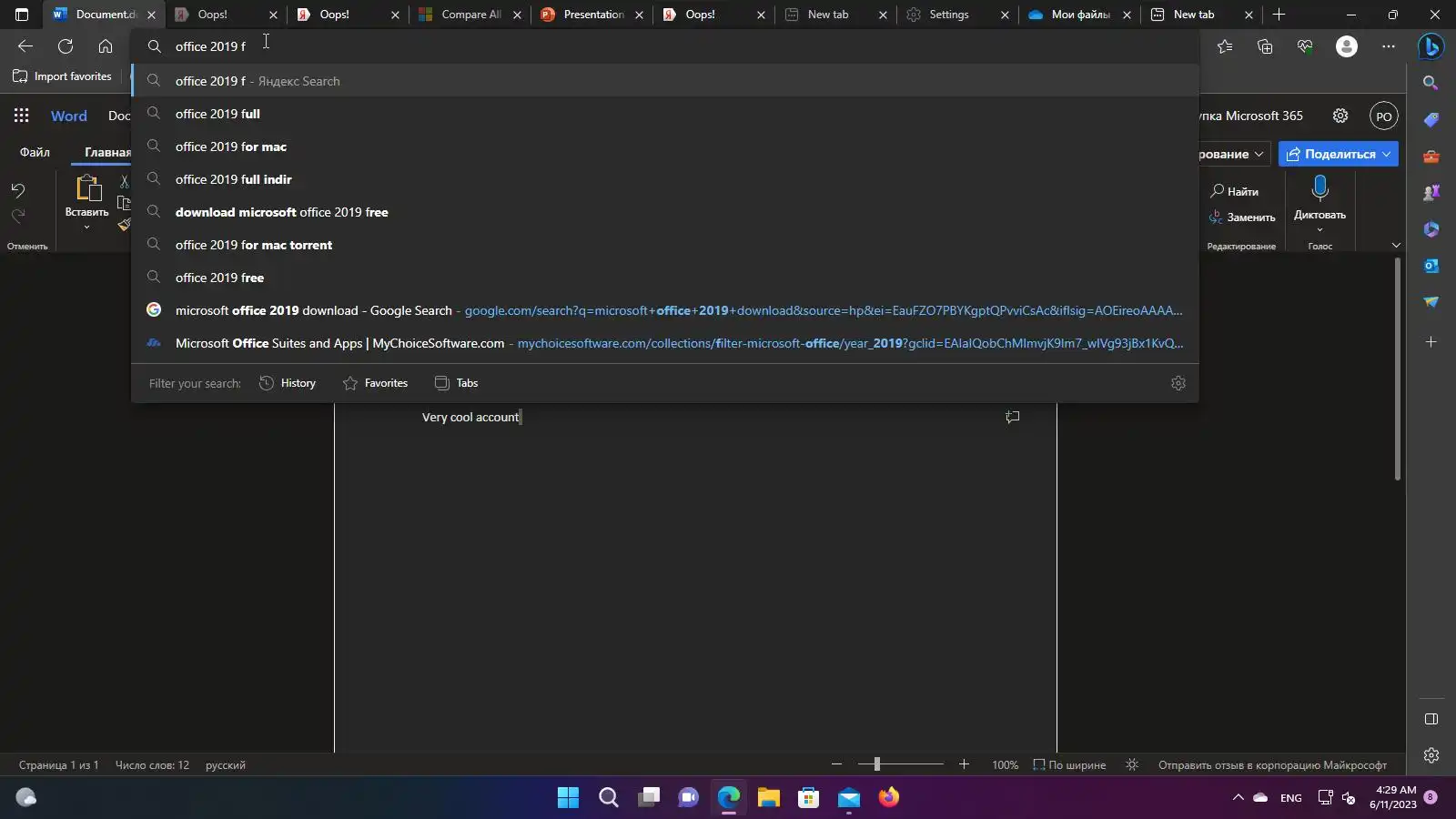Screen dimensions: 1456x819
Task: Open the sidebar Shopping tag icon
Action: 1431,119
